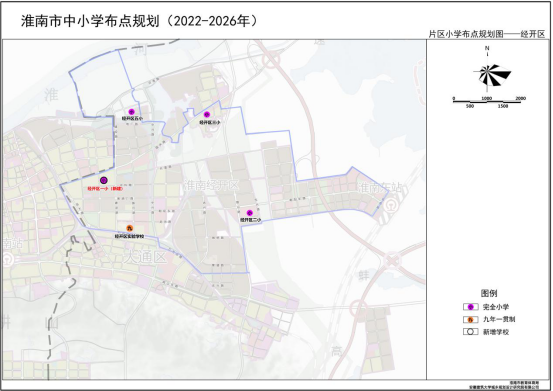Click the orange 九 marker for 经开区实验学校
This screenshot has height=391, width=553.
(x=130, y=228)
